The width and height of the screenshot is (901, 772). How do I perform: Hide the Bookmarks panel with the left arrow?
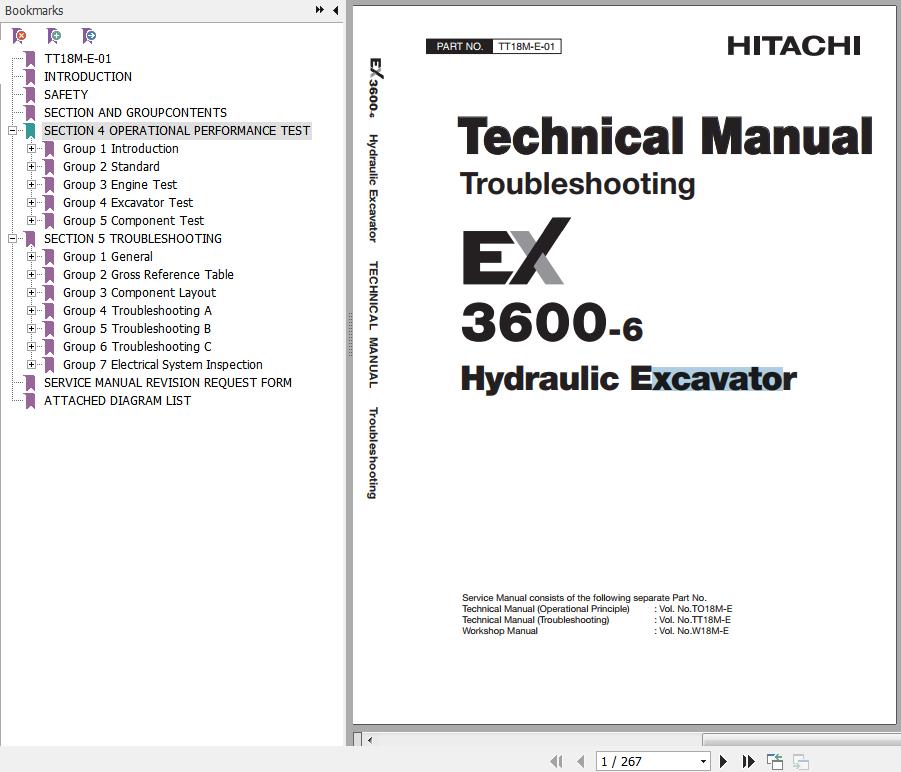[x=335, y=10]
